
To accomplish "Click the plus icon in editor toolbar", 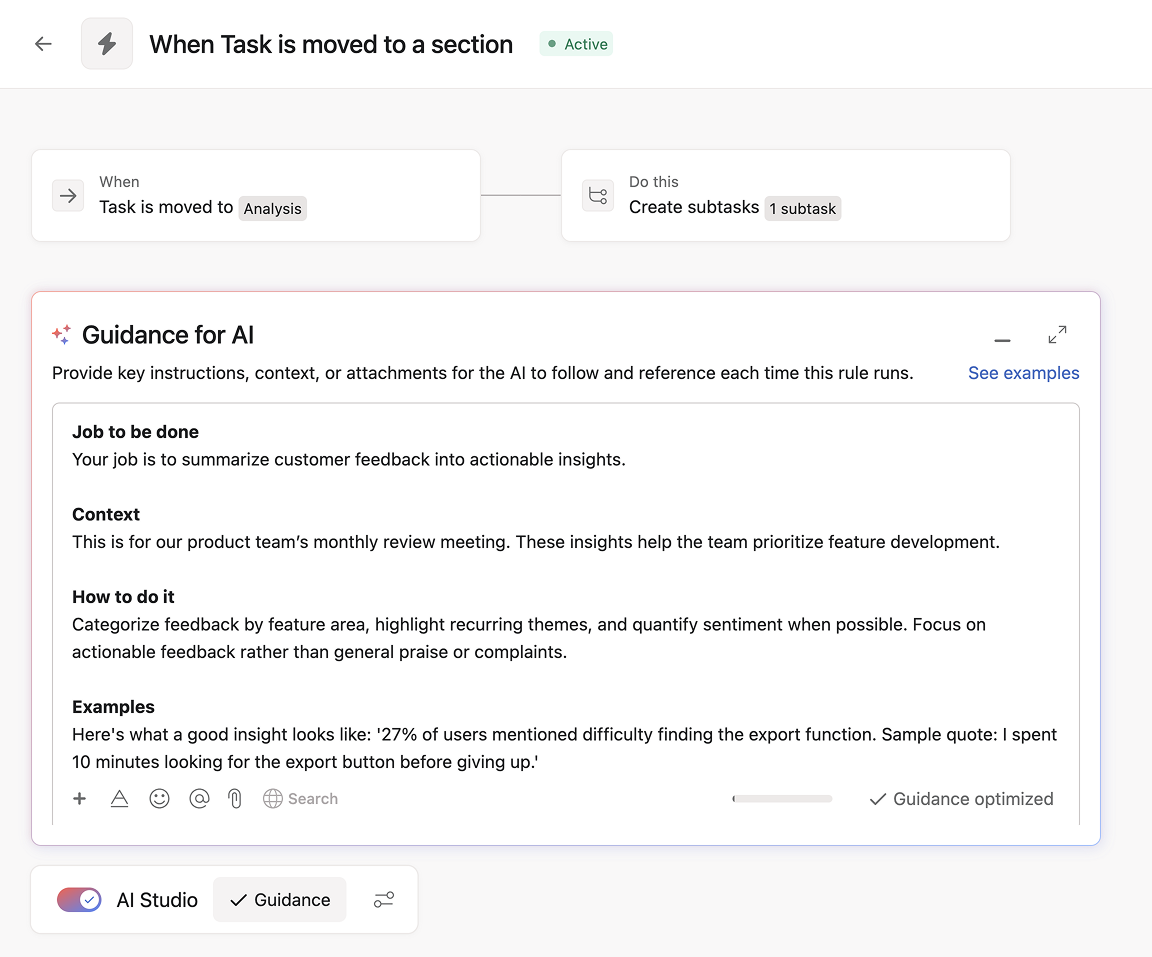I will pos(80,799).
